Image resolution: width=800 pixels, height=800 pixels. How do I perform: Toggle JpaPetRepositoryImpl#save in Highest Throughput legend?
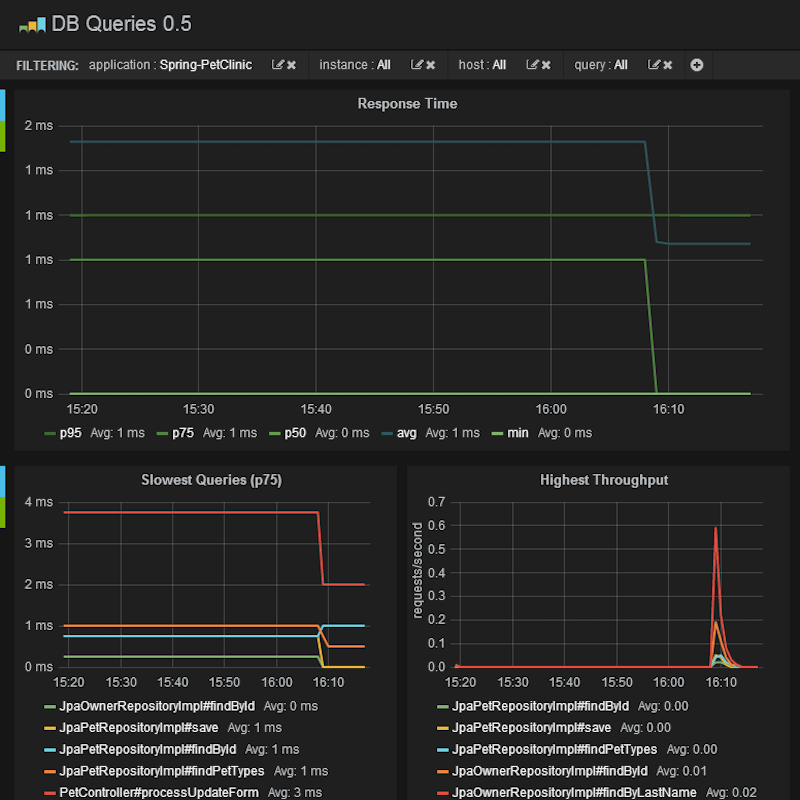(x=531, y=728)
